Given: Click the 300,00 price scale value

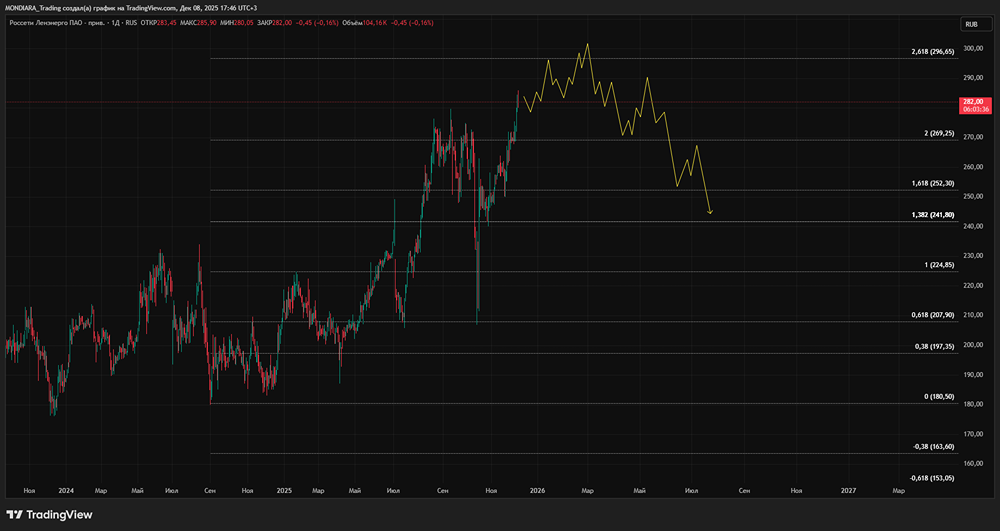Looking at the screenshot, I should point(971,48).
